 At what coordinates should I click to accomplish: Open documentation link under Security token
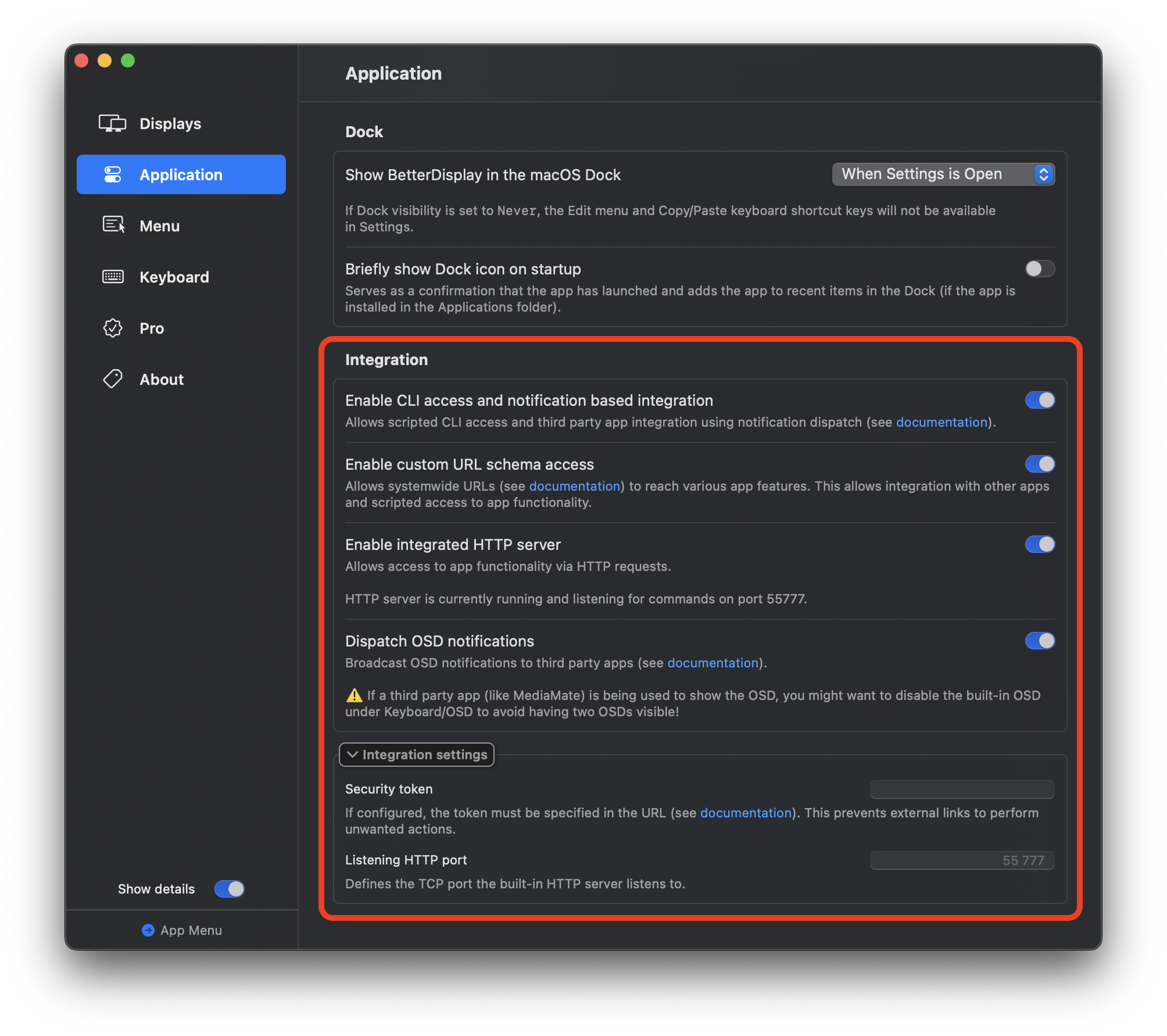746,813
